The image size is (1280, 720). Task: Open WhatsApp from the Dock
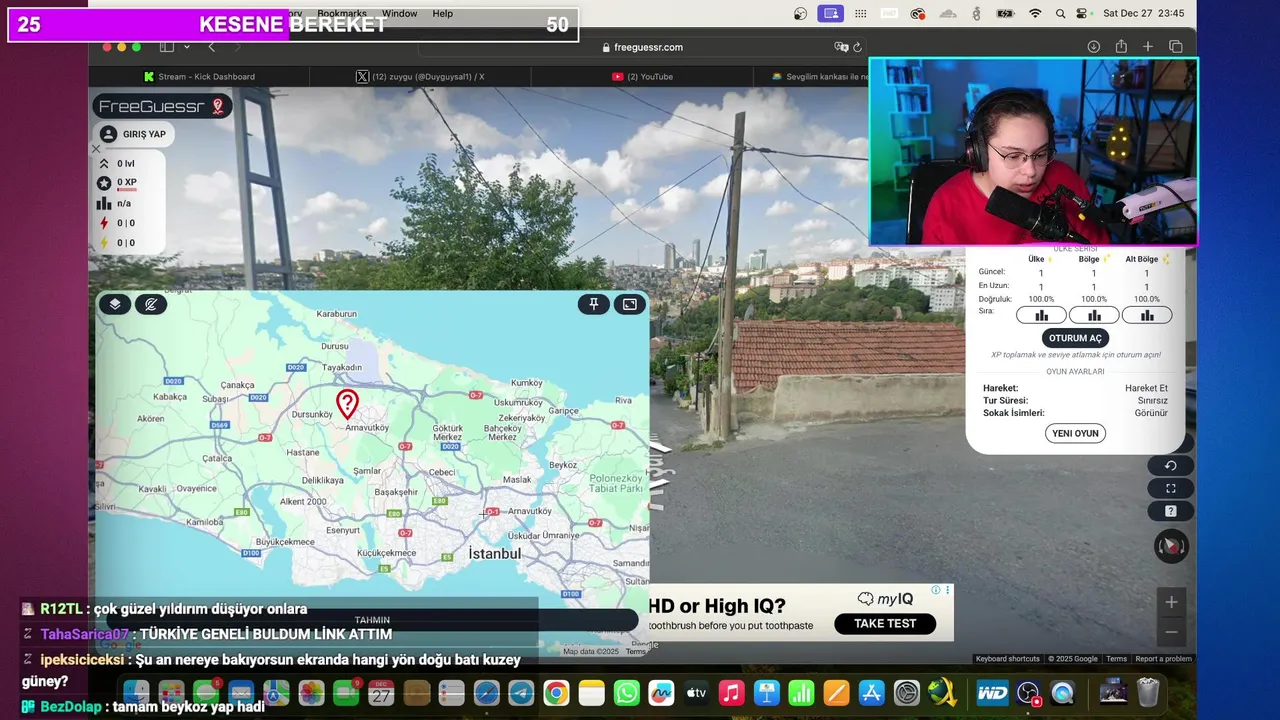pyautogui.click(x=627, y=692)
